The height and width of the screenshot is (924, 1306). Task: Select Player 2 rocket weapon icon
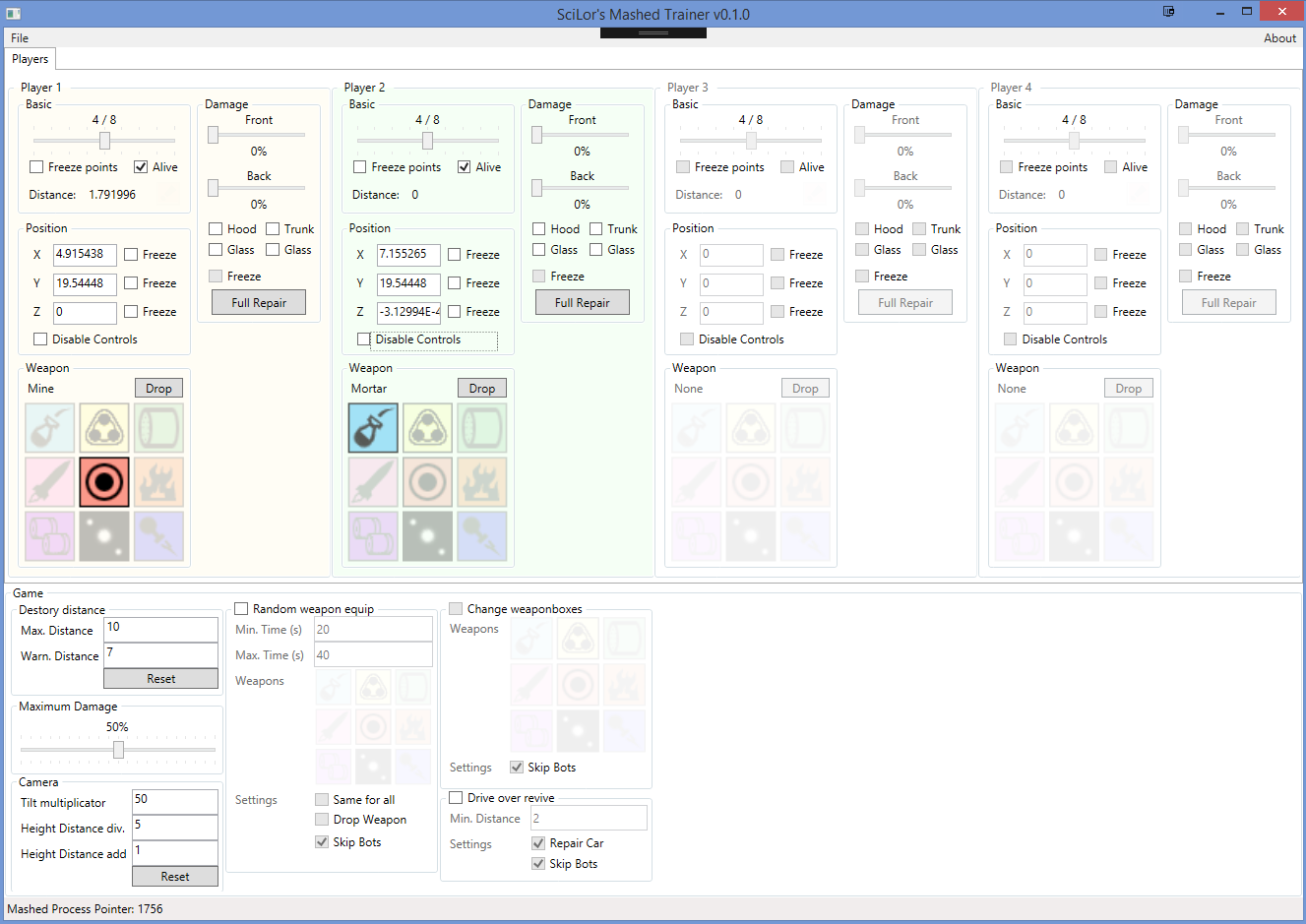tap(373, 482)
